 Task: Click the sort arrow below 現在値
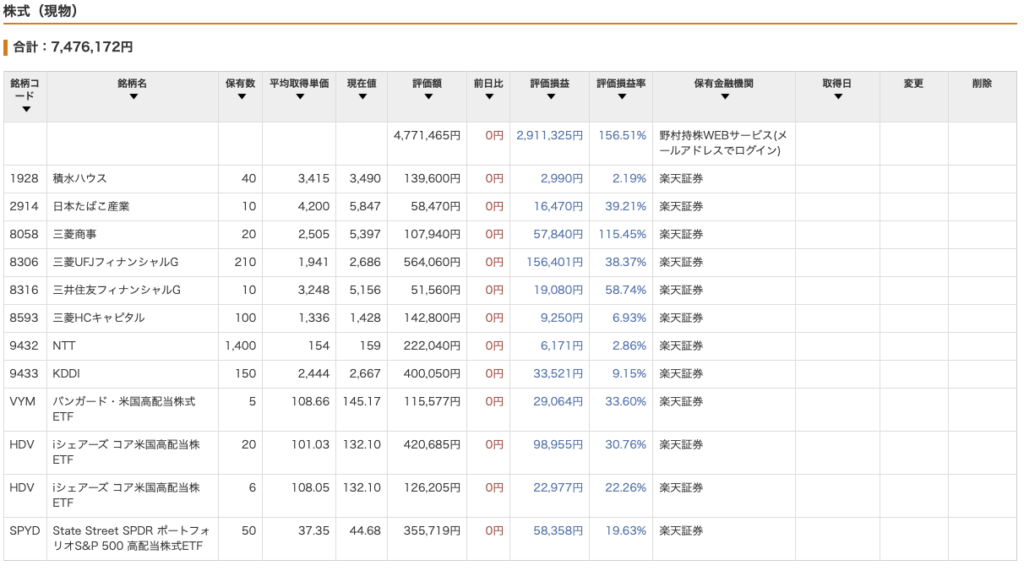tap(367, 97)
